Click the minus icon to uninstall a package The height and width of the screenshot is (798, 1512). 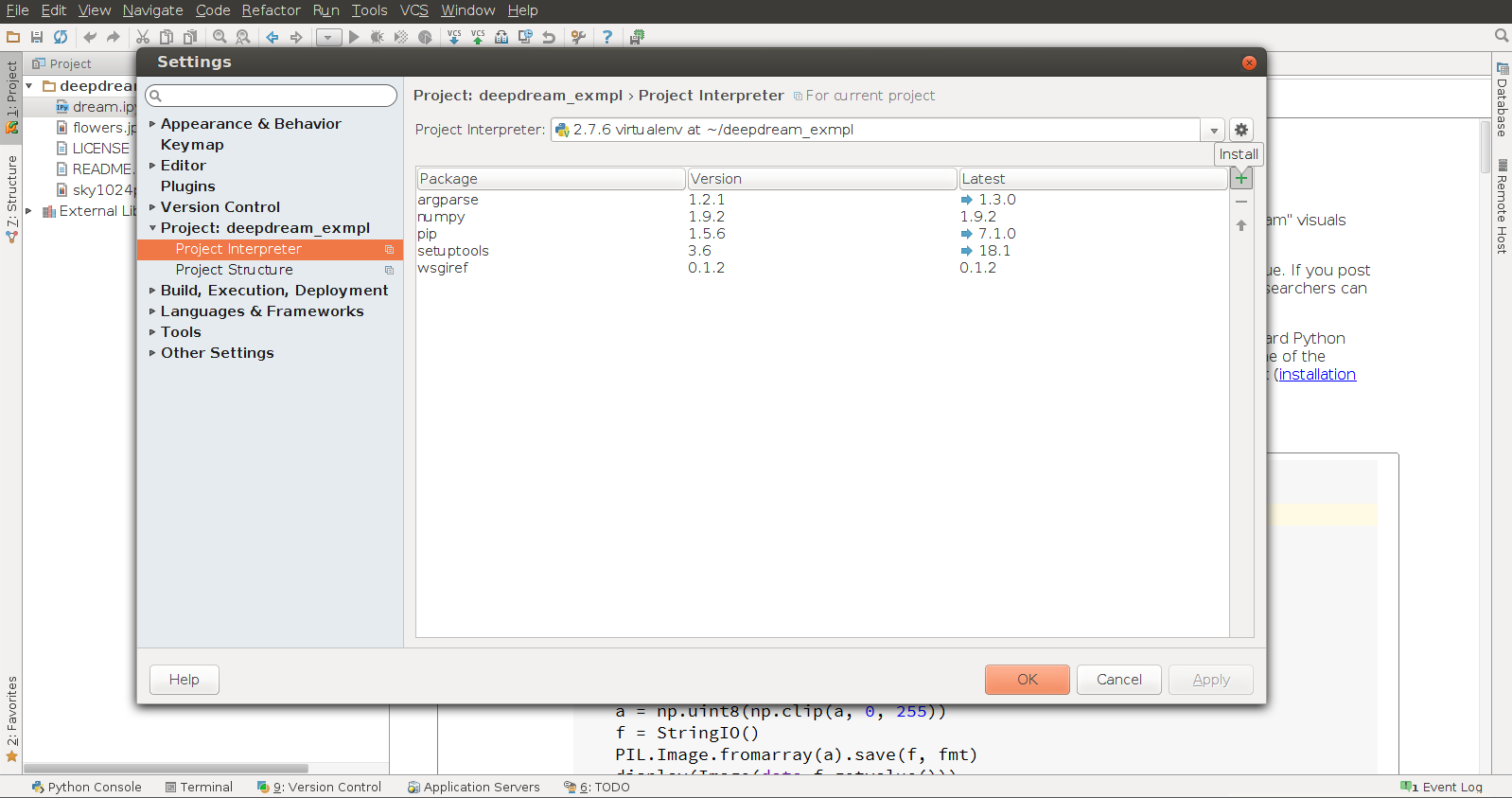[x=1241, y=202]
